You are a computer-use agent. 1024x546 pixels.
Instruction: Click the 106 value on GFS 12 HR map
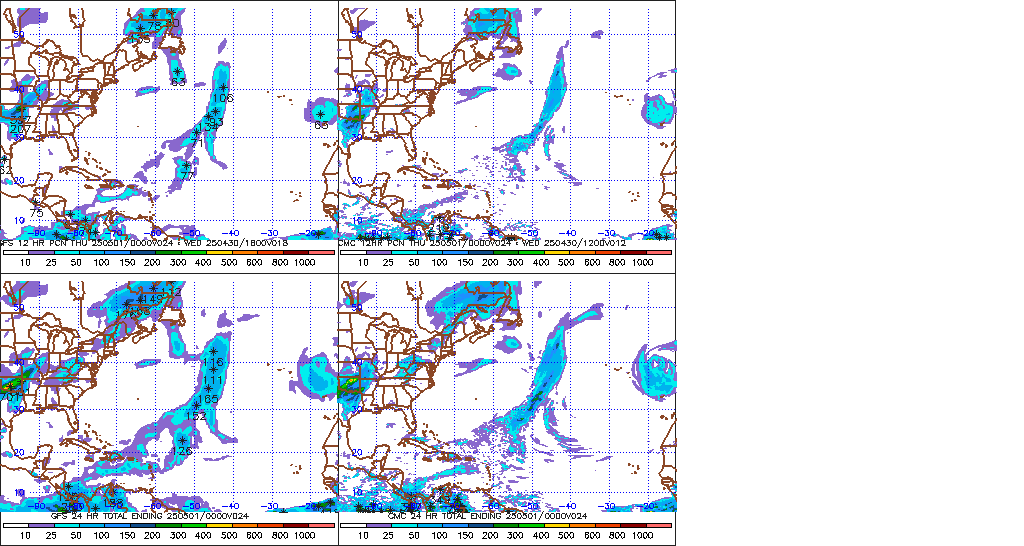tap(223, 98)
